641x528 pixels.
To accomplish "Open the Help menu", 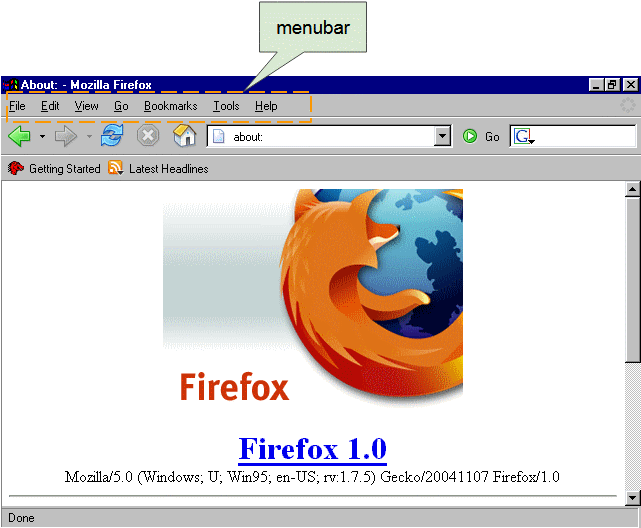I will (266, 106).
